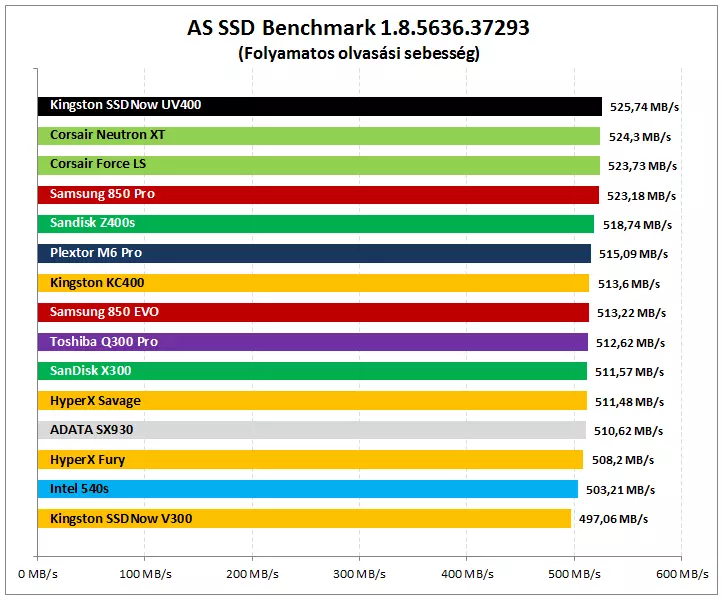Image resolution: width=722 pixels, height=600 pixels.
Task: Click the value label '525,74 MB/s'
Action: pyautogui.click(x=644, y=107)
